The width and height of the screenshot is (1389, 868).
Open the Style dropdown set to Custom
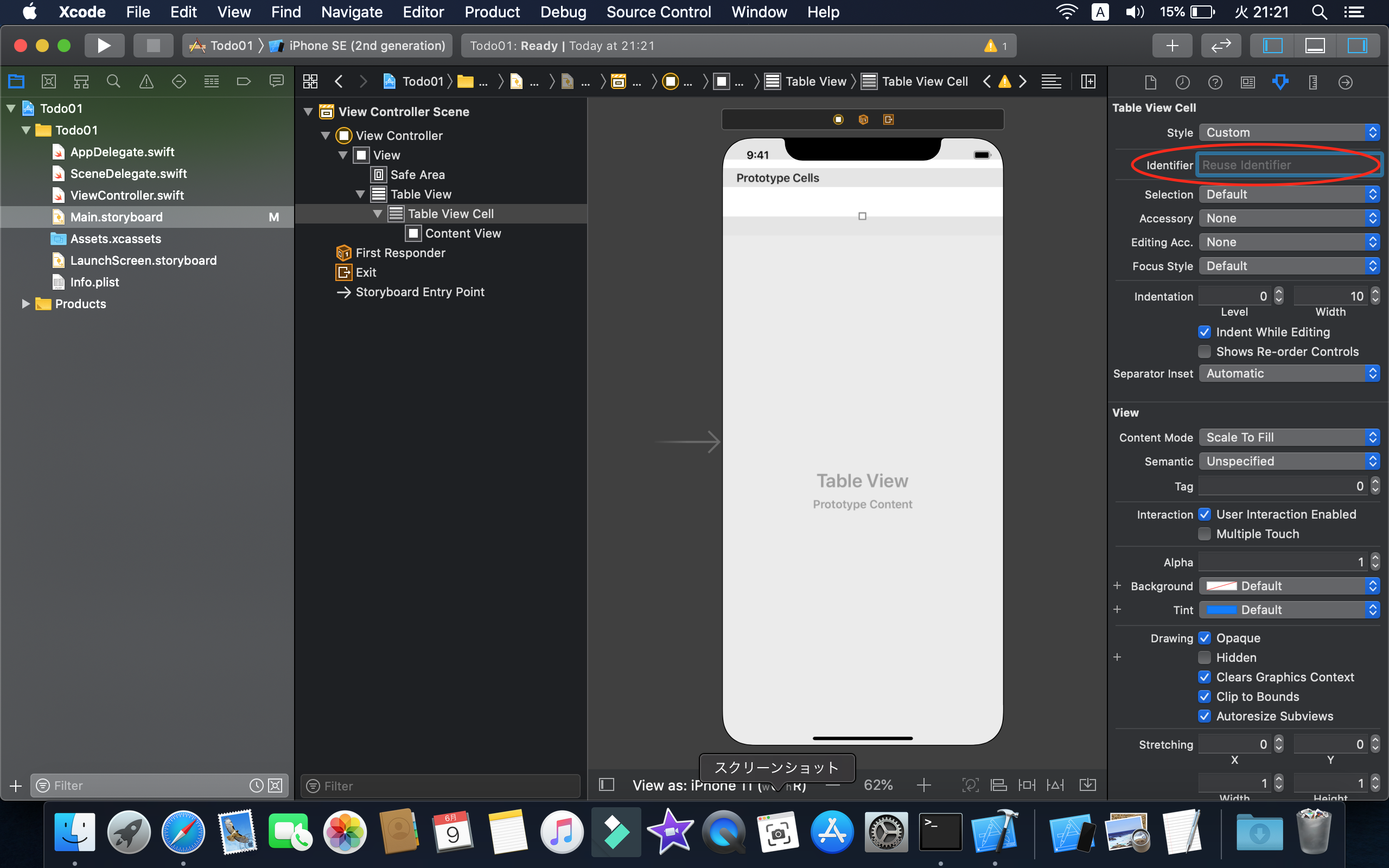[1289, 132]
